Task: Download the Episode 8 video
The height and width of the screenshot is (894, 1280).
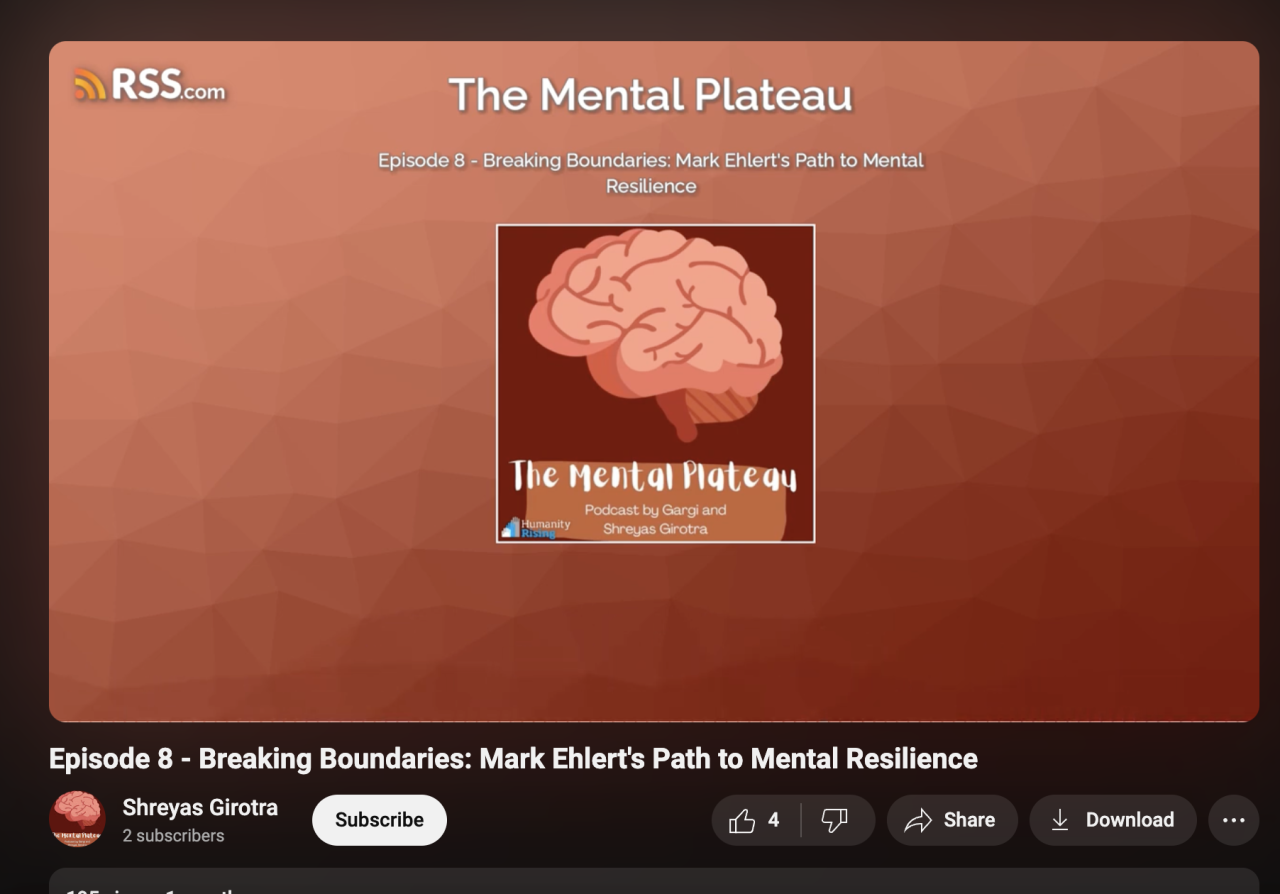Action: point(1113,821)
